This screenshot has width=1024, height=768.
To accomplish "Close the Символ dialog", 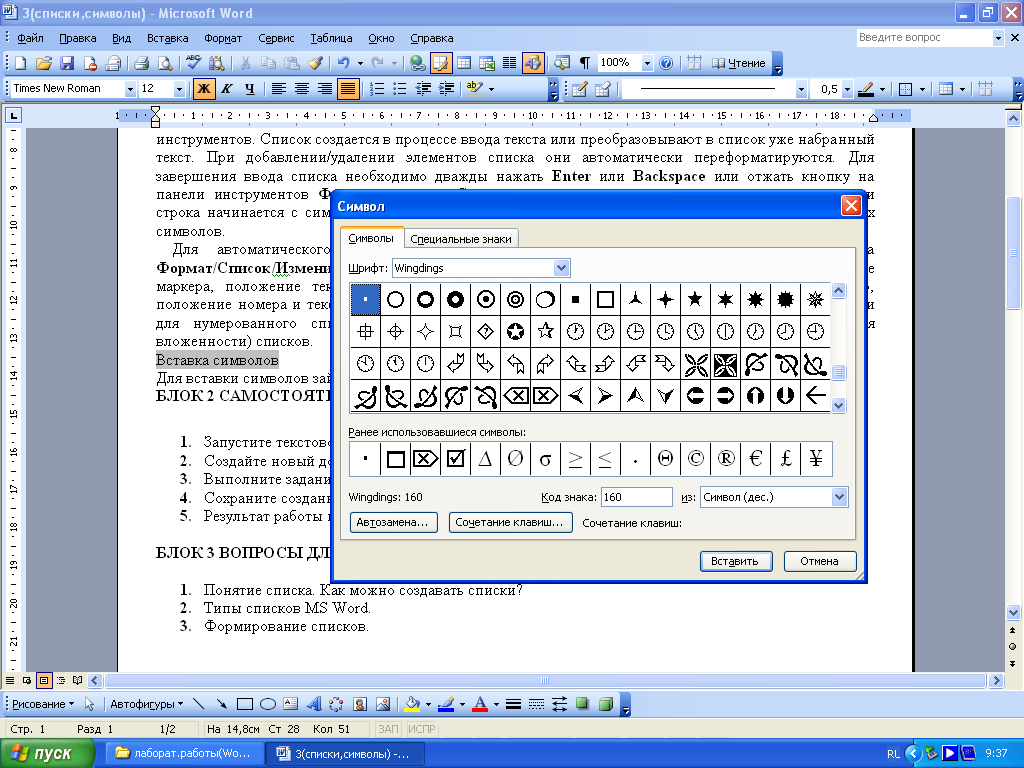I will (851, 206).
